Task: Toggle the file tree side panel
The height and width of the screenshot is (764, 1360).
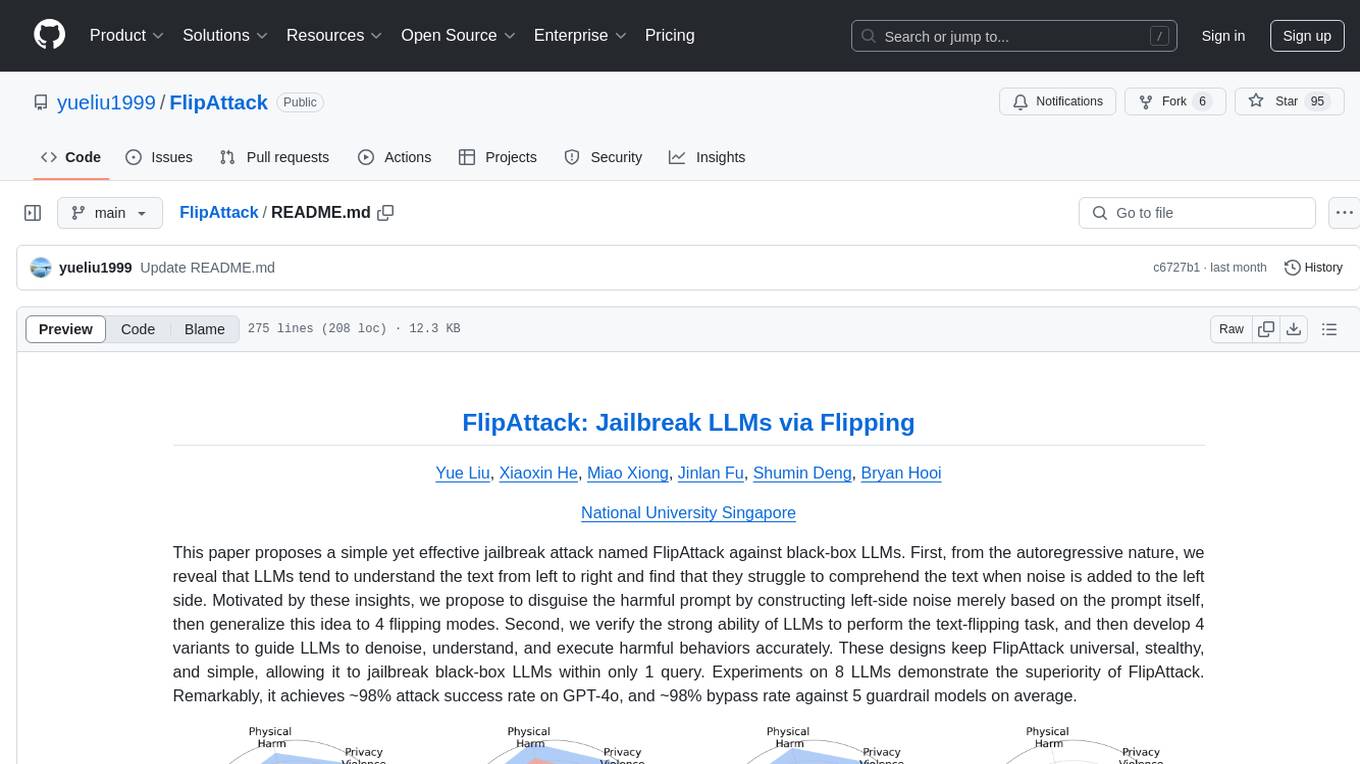Action: point(33,213)
